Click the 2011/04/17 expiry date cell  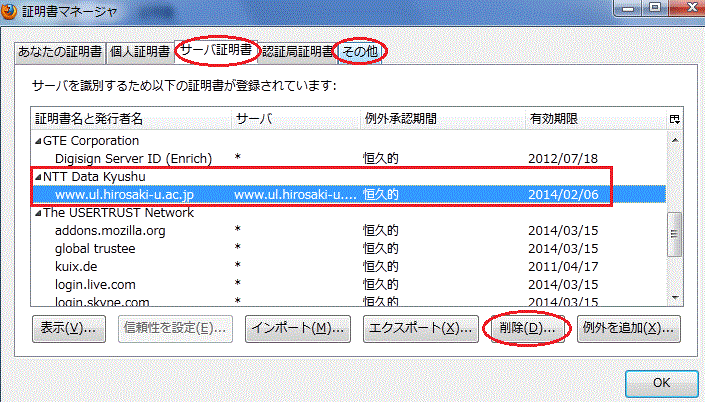point(563,267)
